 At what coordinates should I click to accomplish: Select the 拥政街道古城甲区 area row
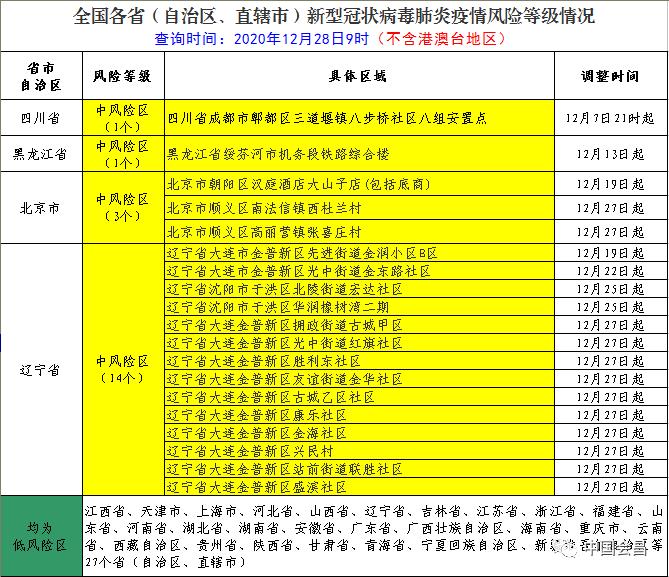[359, 325]
